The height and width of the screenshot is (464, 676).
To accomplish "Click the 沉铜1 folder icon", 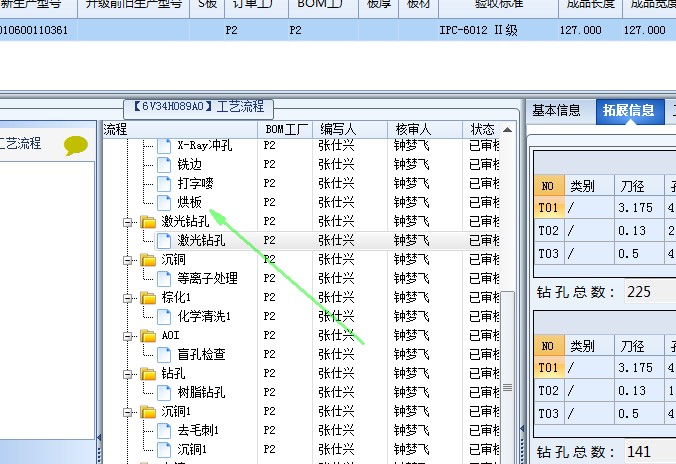I will [148, 411].
